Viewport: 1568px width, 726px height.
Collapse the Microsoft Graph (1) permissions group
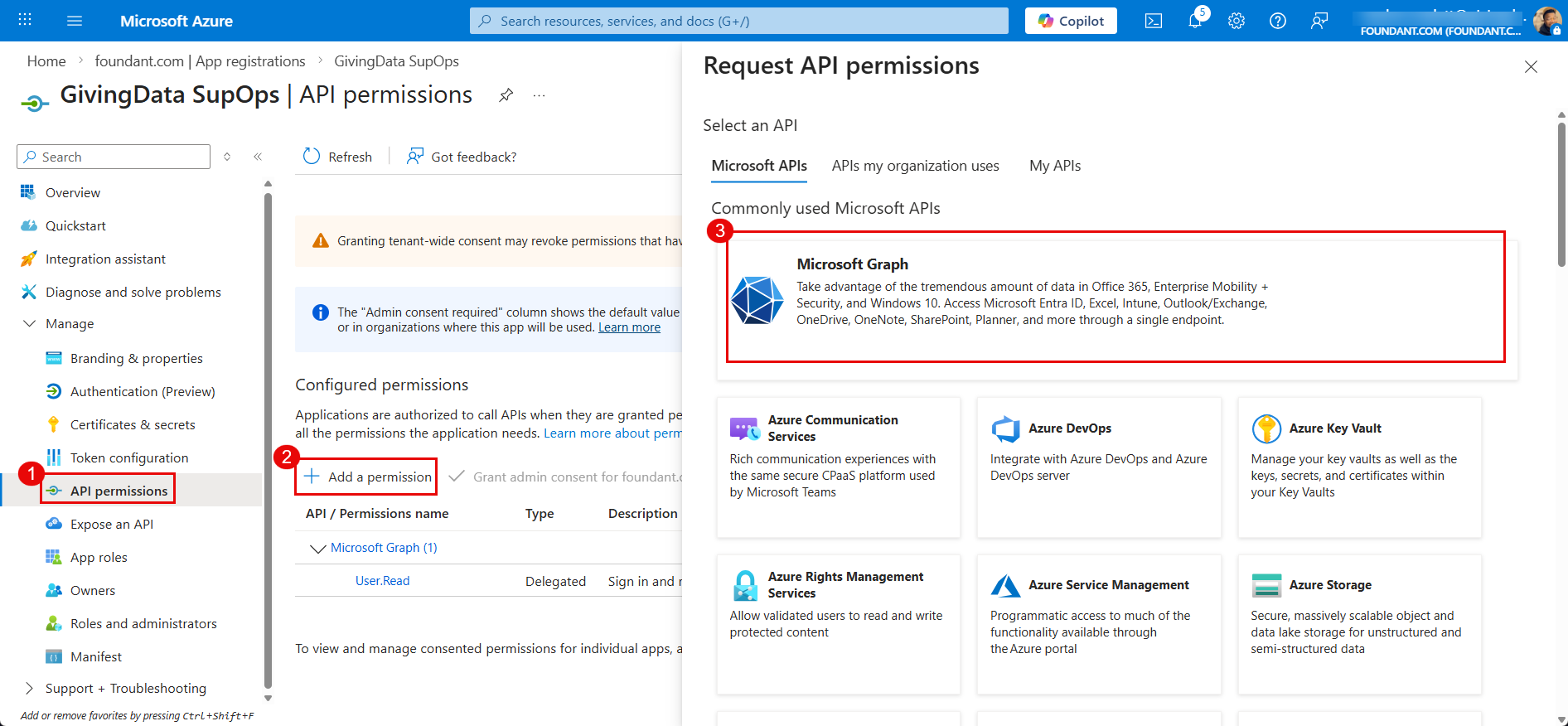[317, 548]
